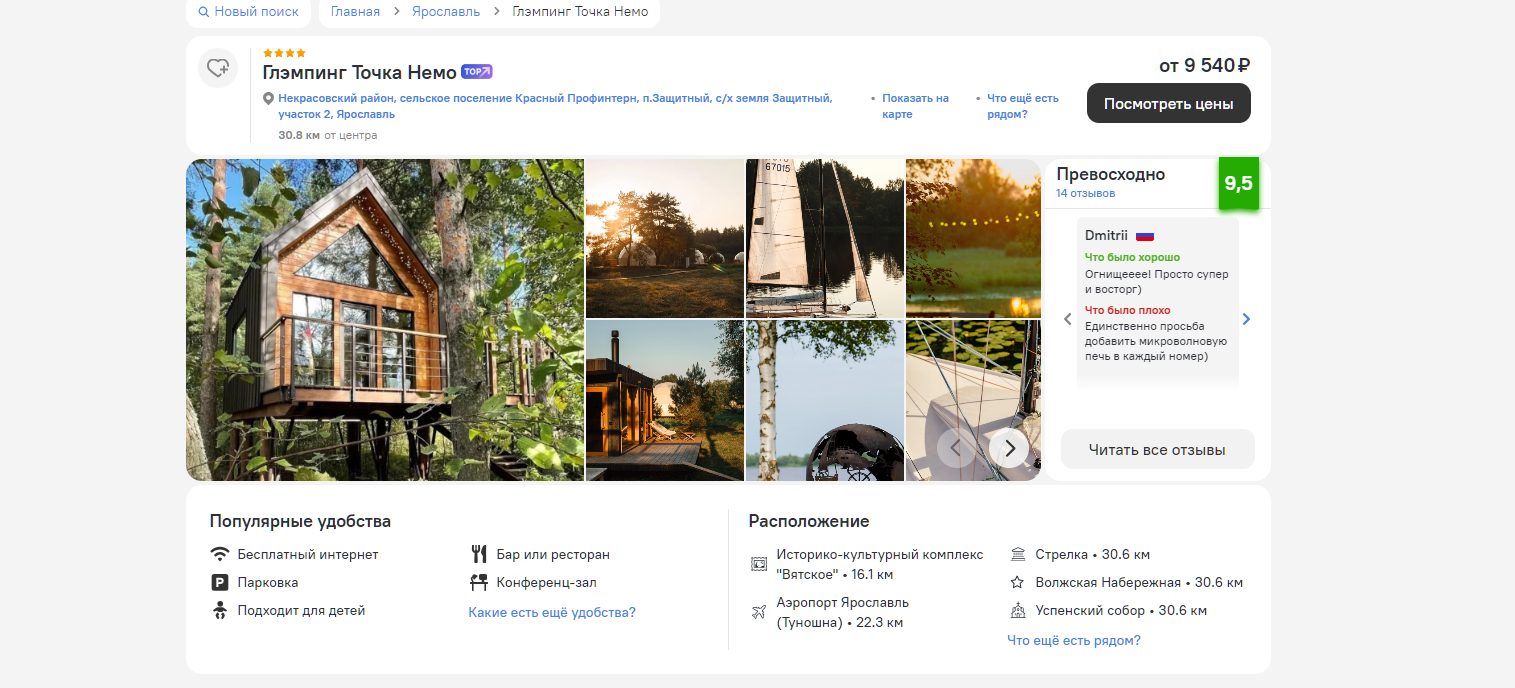Open the dark cabin with deck photo
1515x688 pixels.
click(x=664, y=400)
